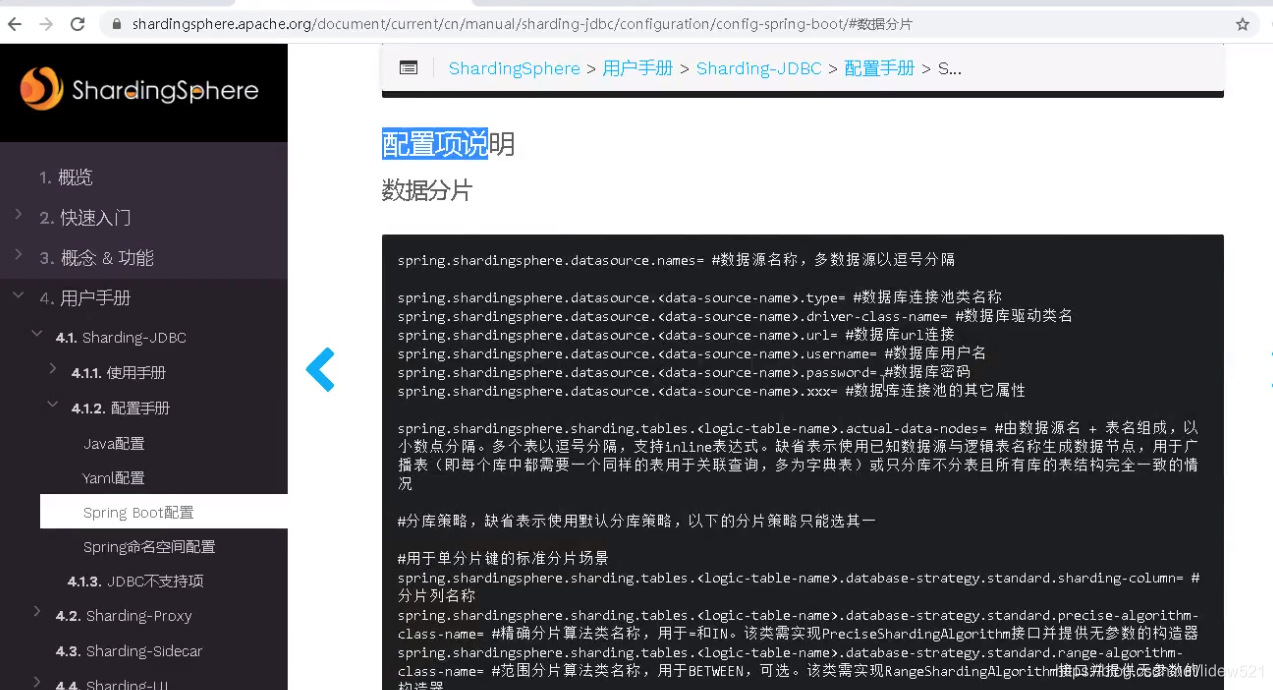Open 4.2. Sharding-Proxy in sidebar
1273x690 pixels.
click(x=124, y=616)
